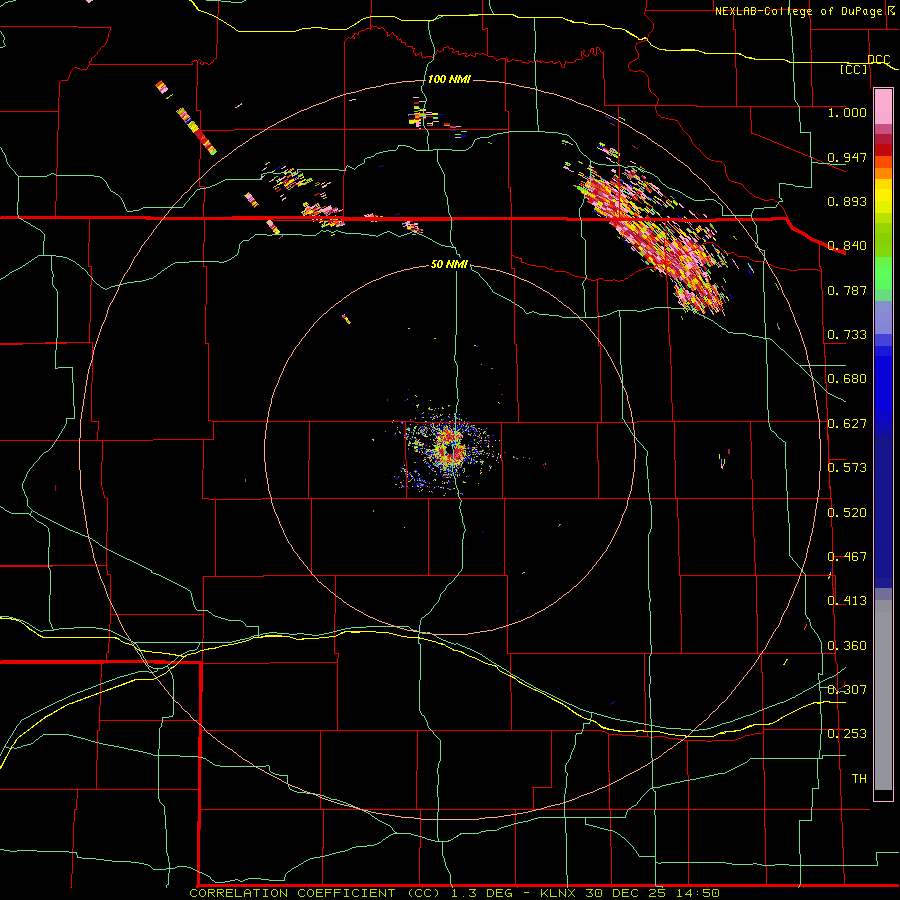Select the 0.467 legend value
900x900 pixels.
tap(847, 557)
